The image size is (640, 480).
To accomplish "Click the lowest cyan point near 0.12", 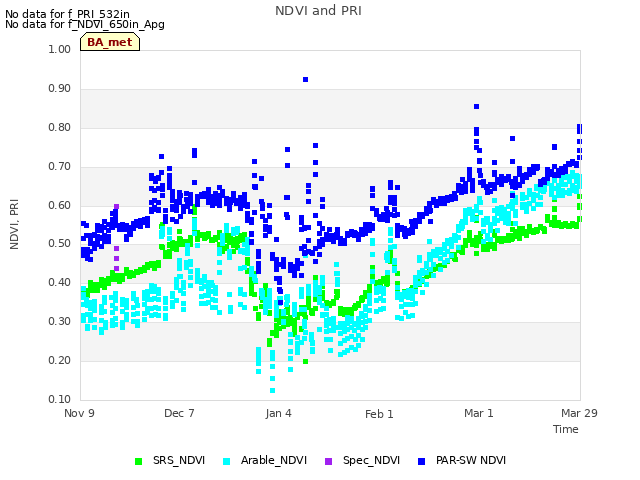I will point(272,391).
